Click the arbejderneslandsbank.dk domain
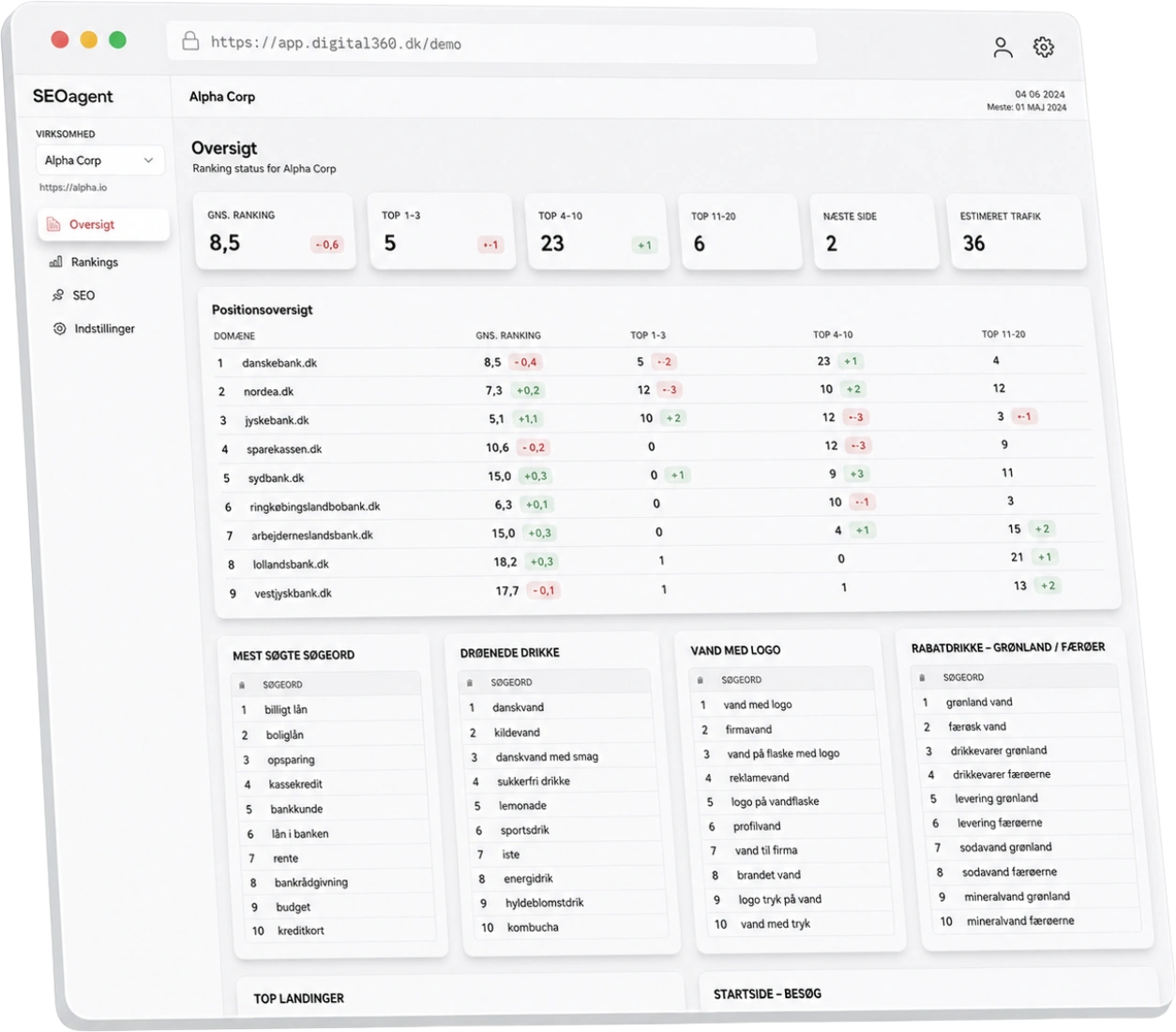The height and width of the screenshot is (1032, 1176). tap(312, 536)
